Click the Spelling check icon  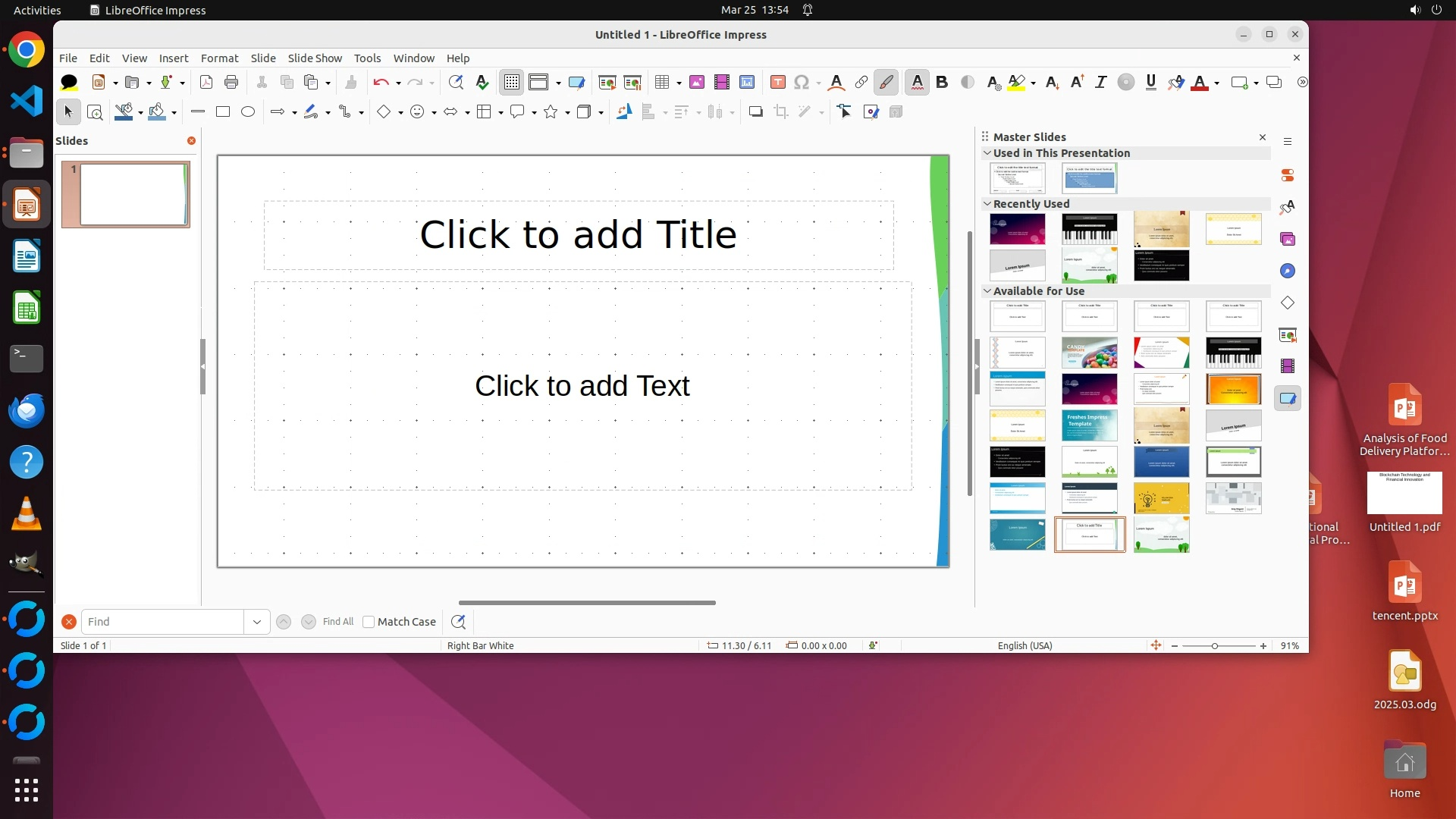(482, 82)
